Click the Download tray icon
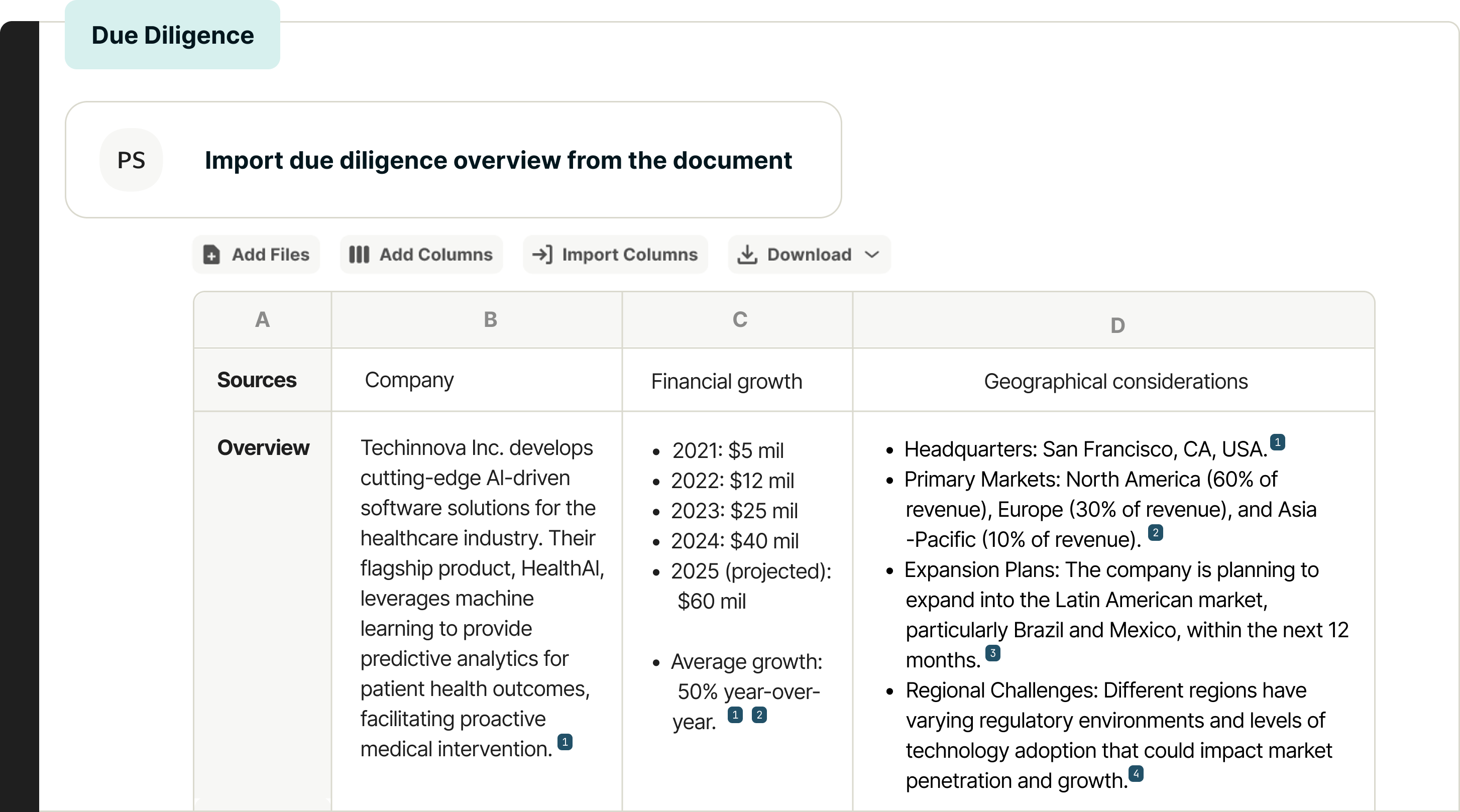Screen dimensions: 1460x812 (747, 255)
